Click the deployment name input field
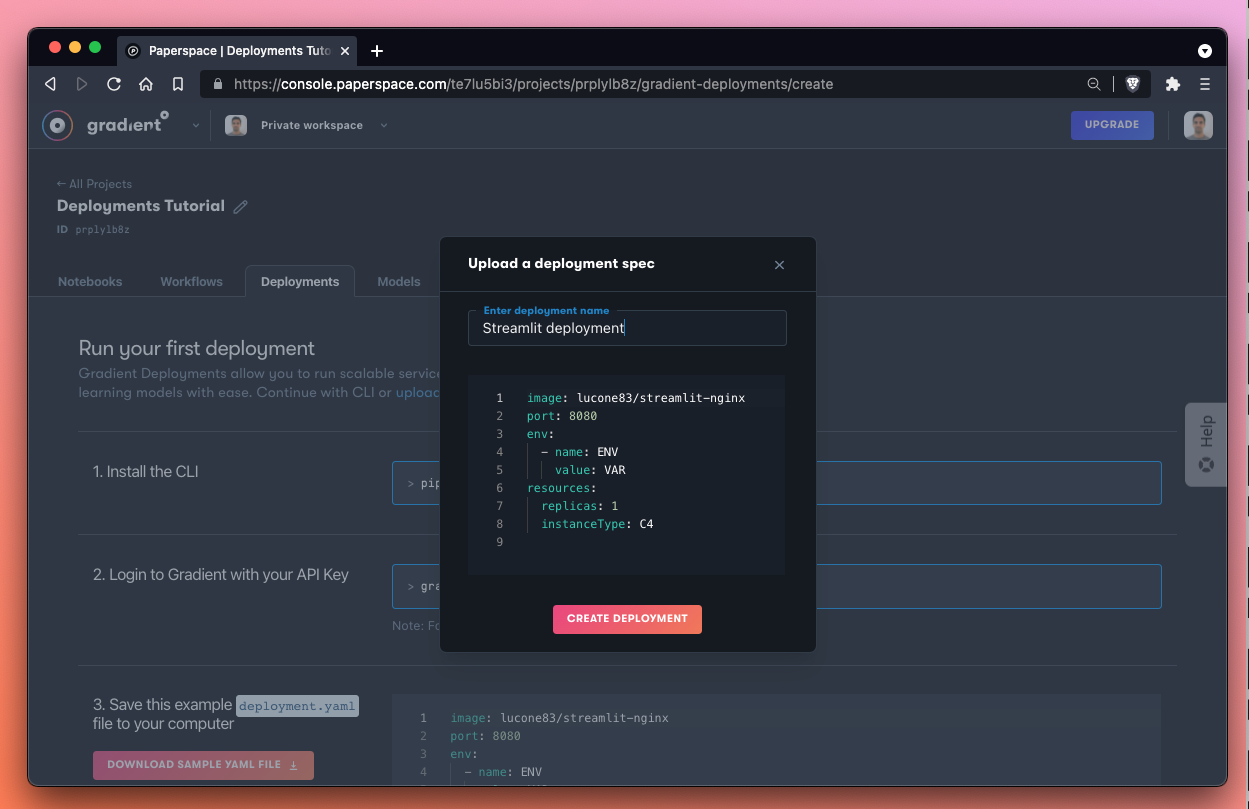This screenshot has width=1249, height=809. (x=627, y=328)
